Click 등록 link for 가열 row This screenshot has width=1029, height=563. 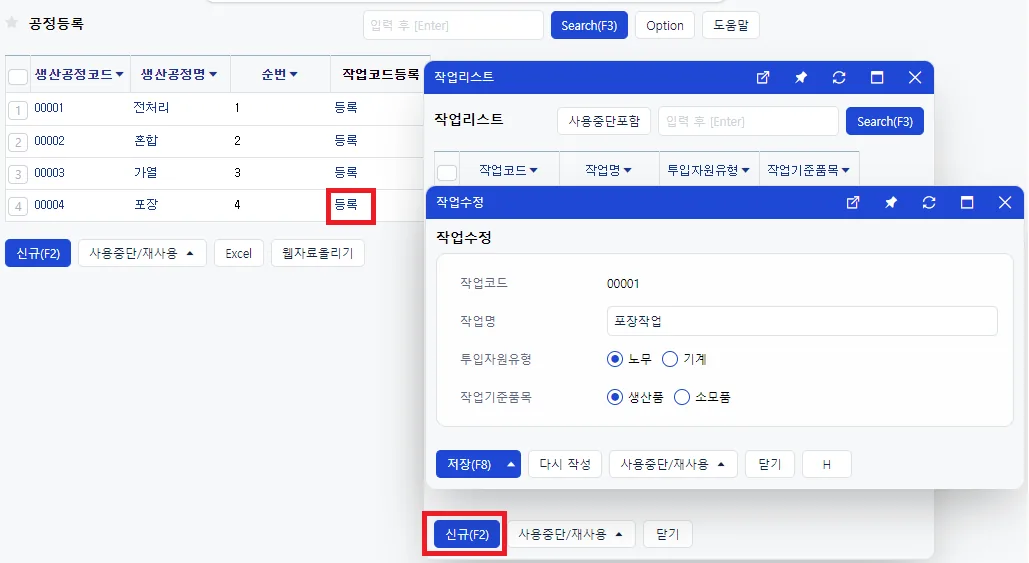coord(346,172)
